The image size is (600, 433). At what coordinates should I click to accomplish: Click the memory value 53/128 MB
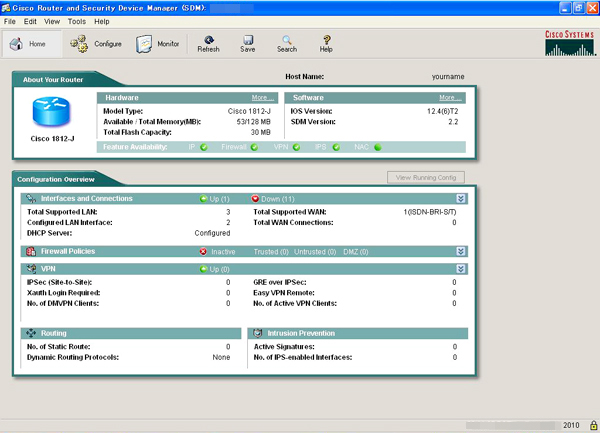point(253,122)
